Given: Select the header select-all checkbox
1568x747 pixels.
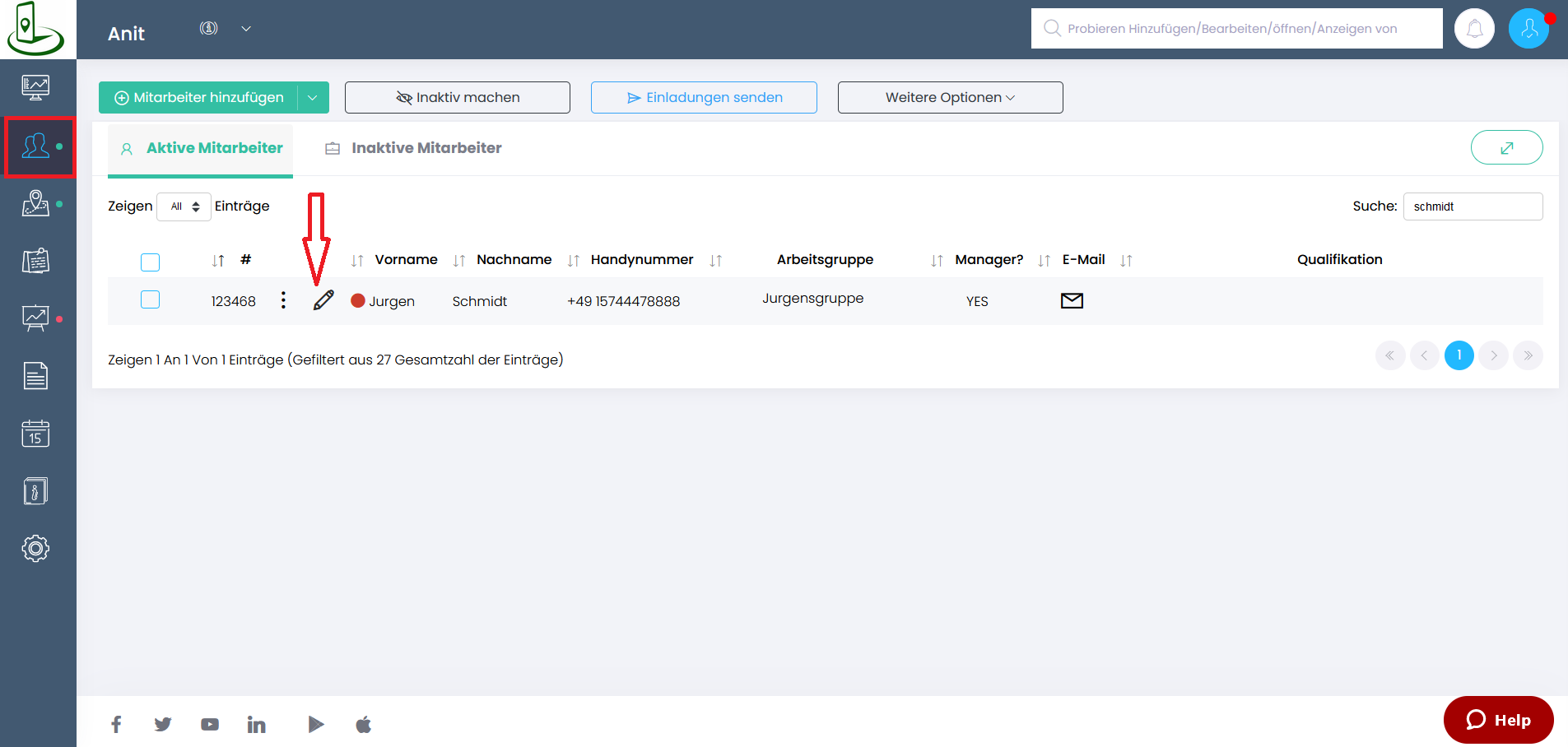Looking at the screenshot, I should (x=150, y=262).
